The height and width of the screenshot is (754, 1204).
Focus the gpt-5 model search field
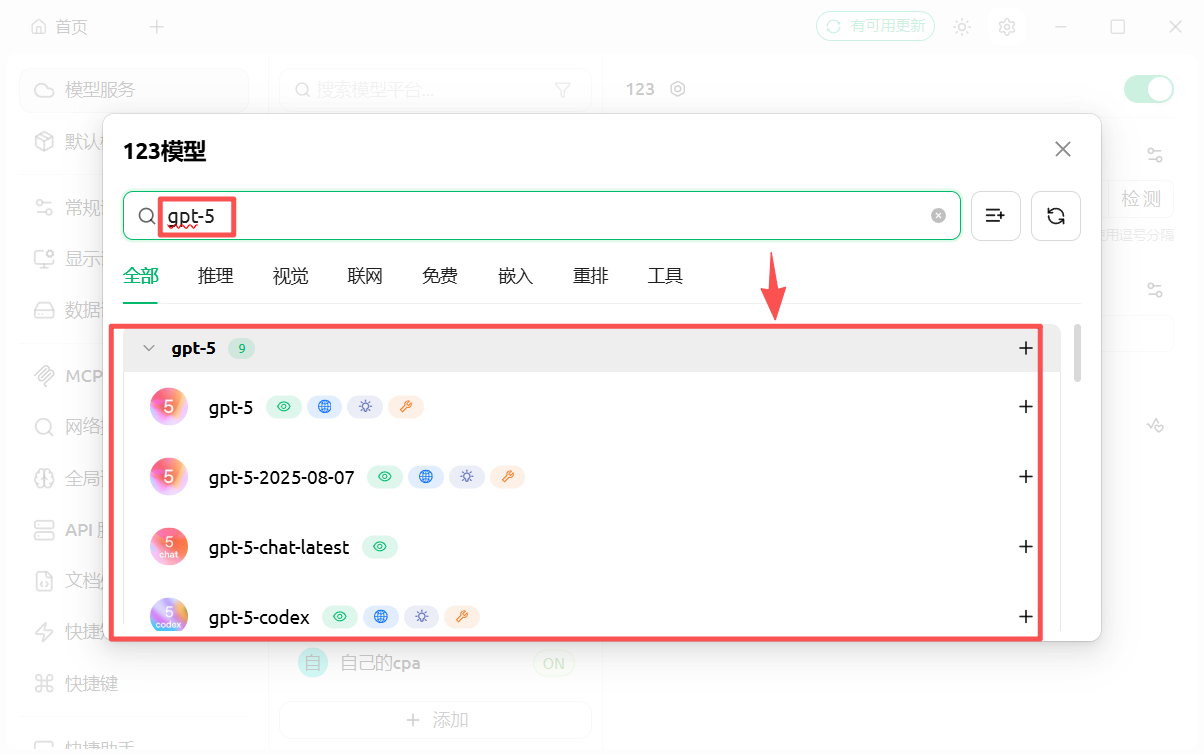pos(542,216)
